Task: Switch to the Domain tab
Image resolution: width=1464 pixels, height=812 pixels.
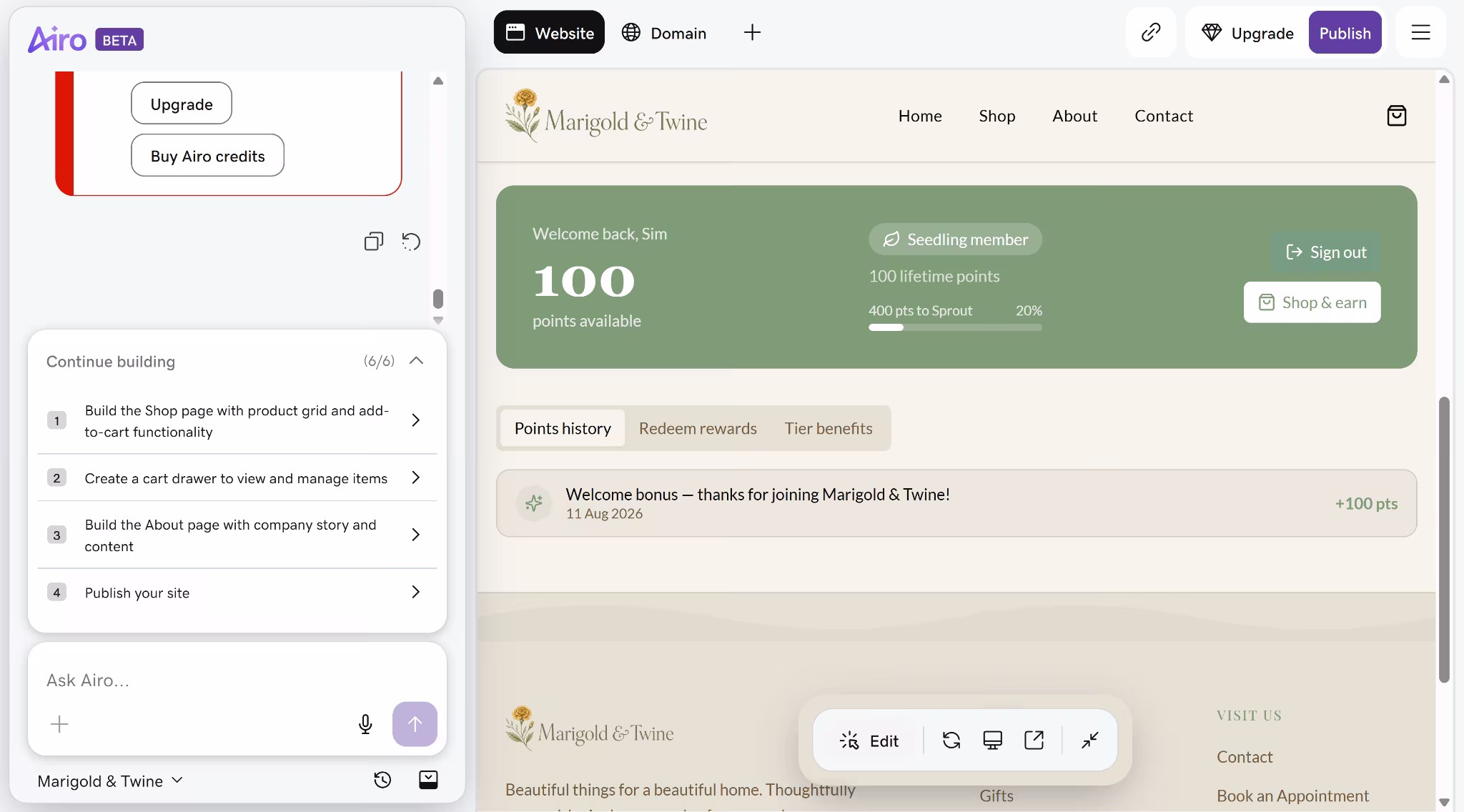Action: pyautogui.click(x=664, y=32)
